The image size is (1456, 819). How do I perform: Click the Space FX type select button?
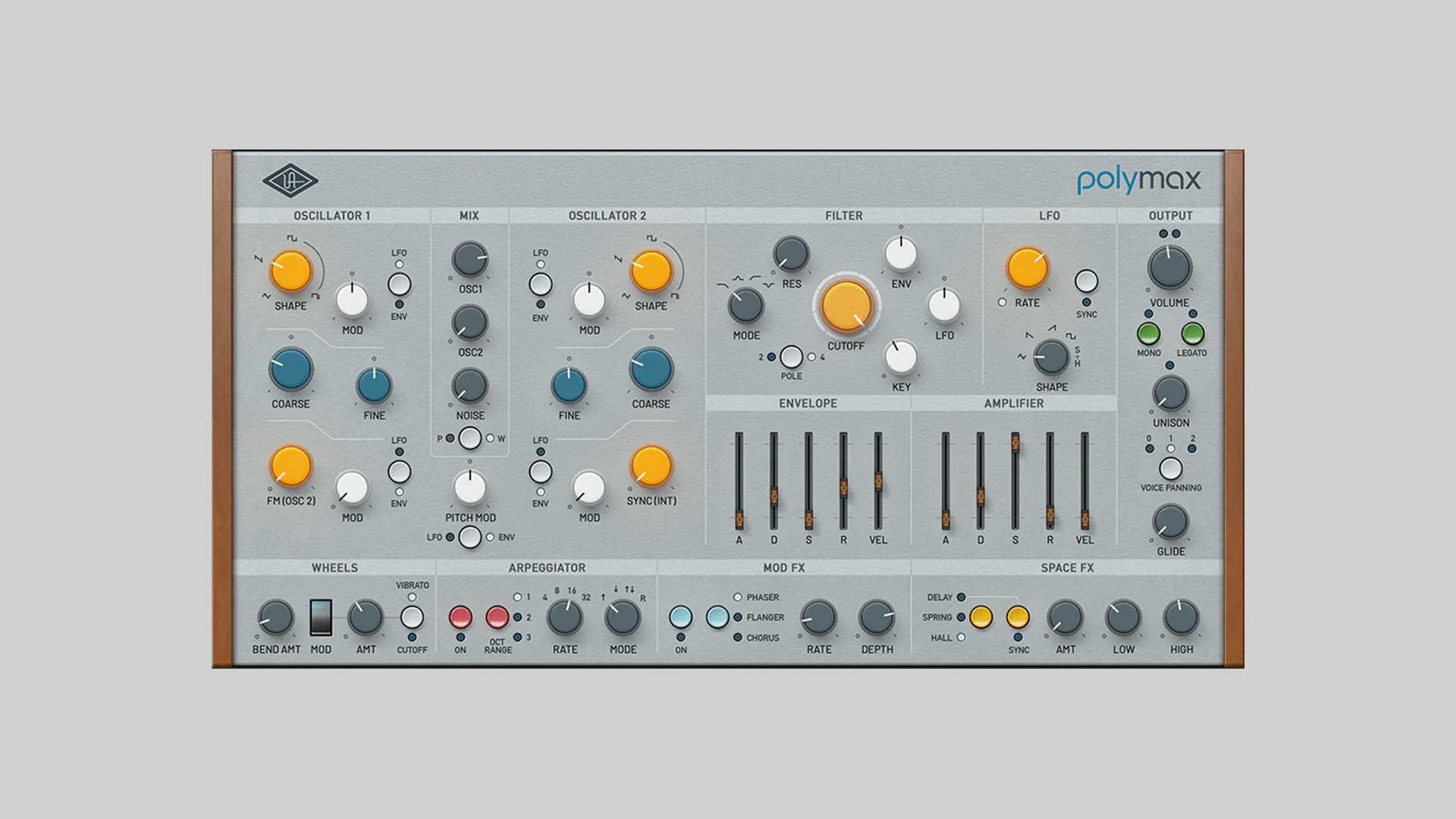tap(981, 617)
